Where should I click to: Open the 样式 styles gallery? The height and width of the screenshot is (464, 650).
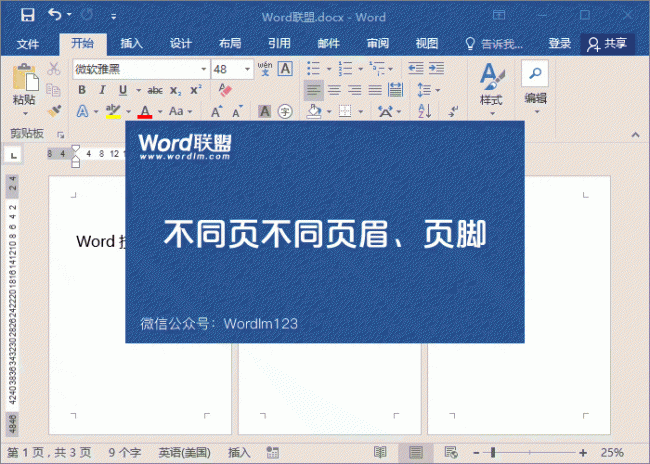(491, 89)
